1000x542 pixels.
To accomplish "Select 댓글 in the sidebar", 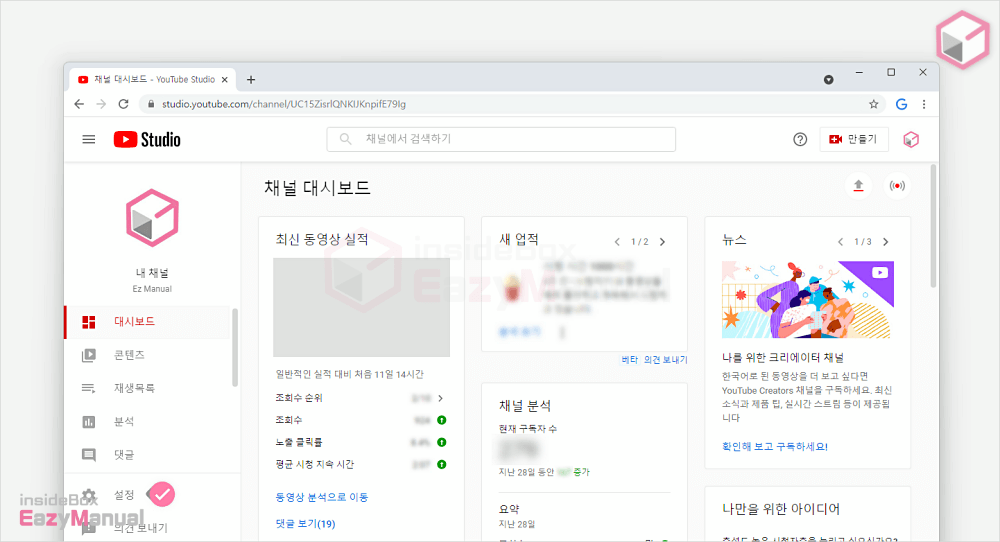I will point(148,455).
